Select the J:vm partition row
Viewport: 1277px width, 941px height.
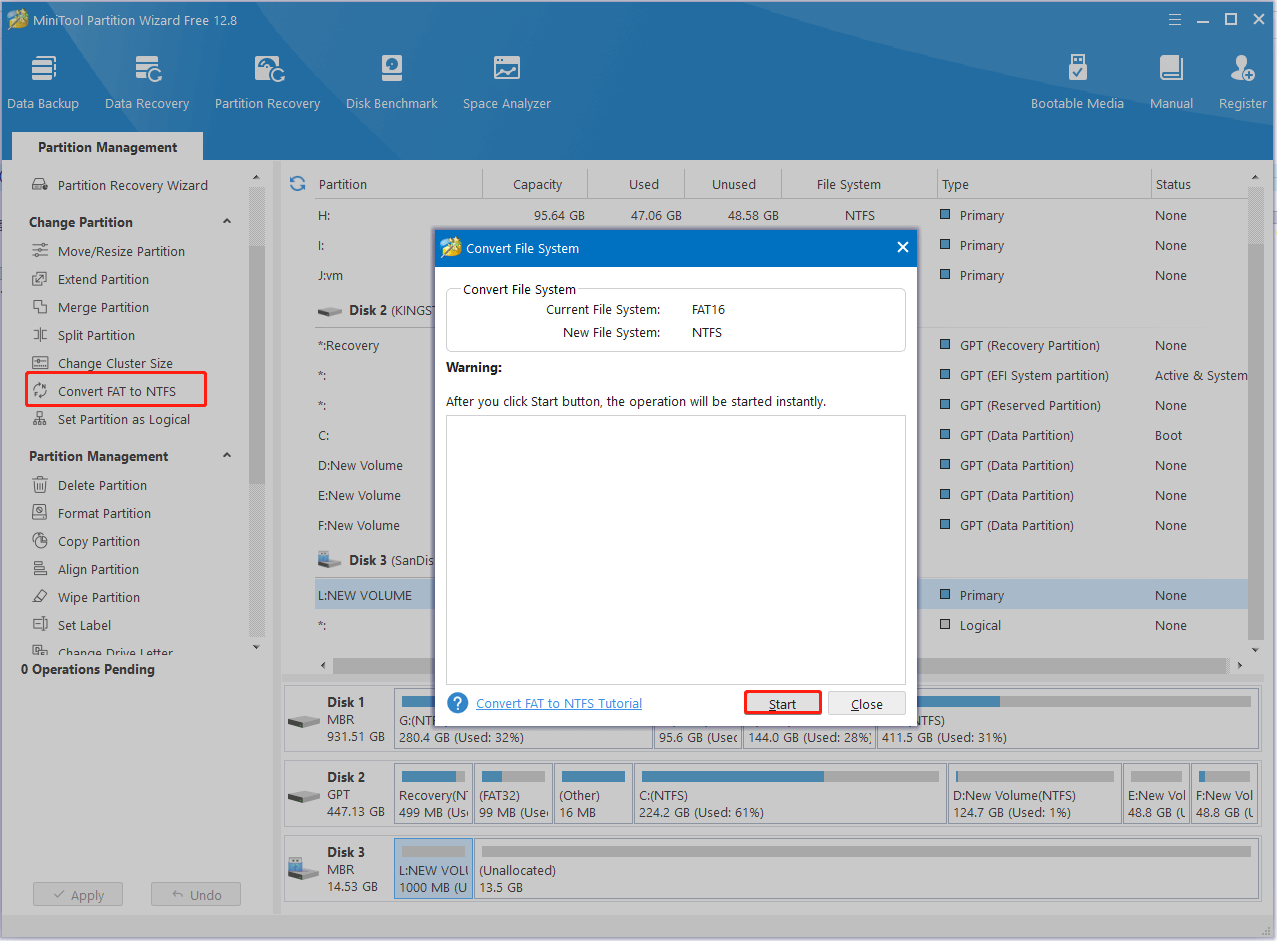782,275
